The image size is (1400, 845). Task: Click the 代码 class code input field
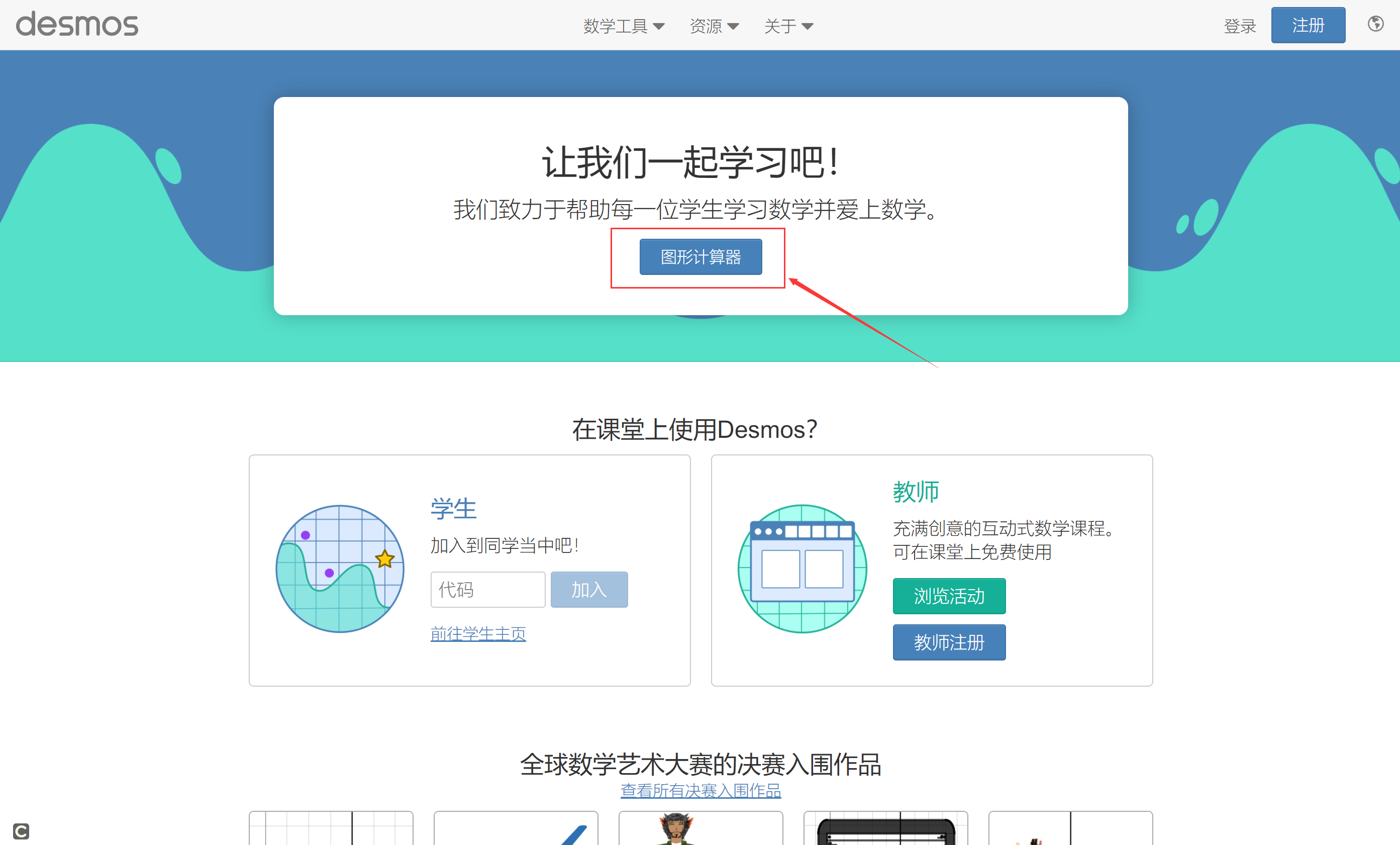point(487,589)
